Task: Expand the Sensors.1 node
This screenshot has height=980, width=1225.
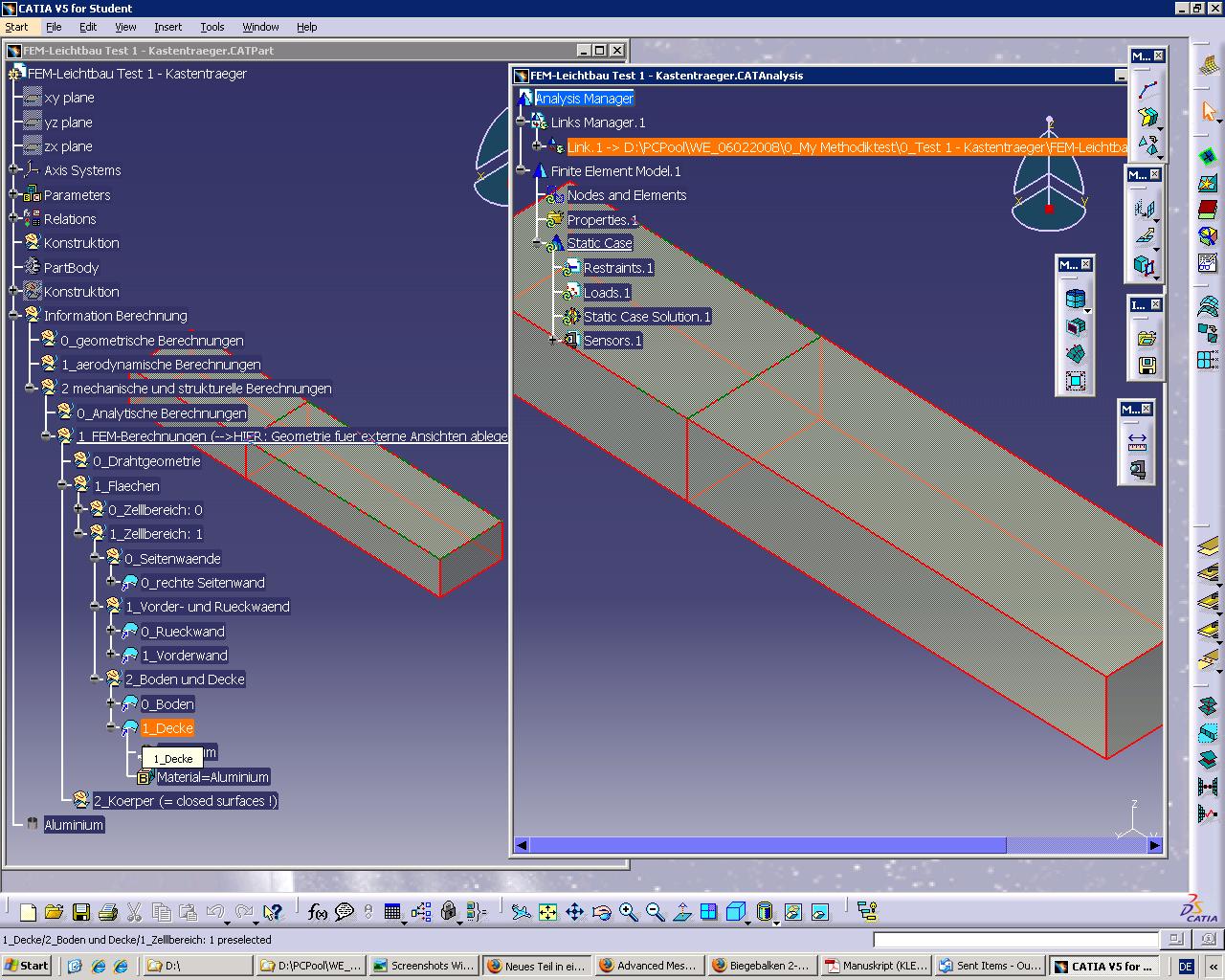Action: tap(553, 341)
